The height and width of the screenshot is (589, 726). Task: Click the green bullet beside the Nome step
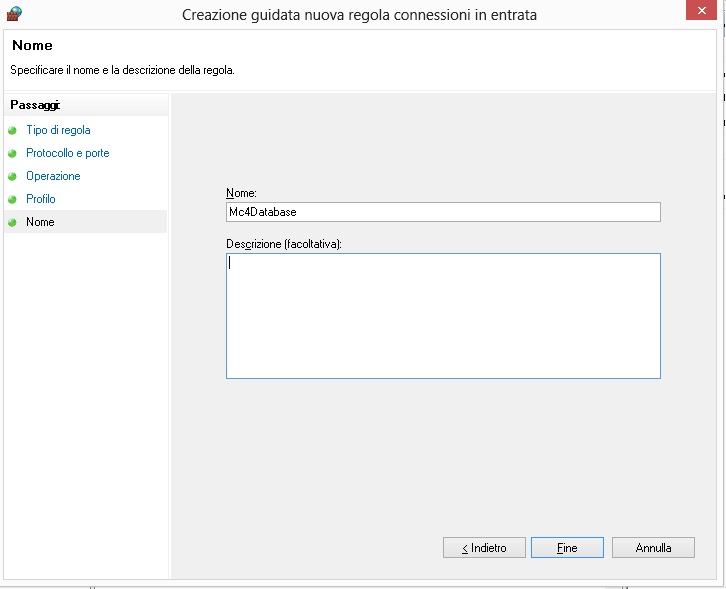click(13, 223)
